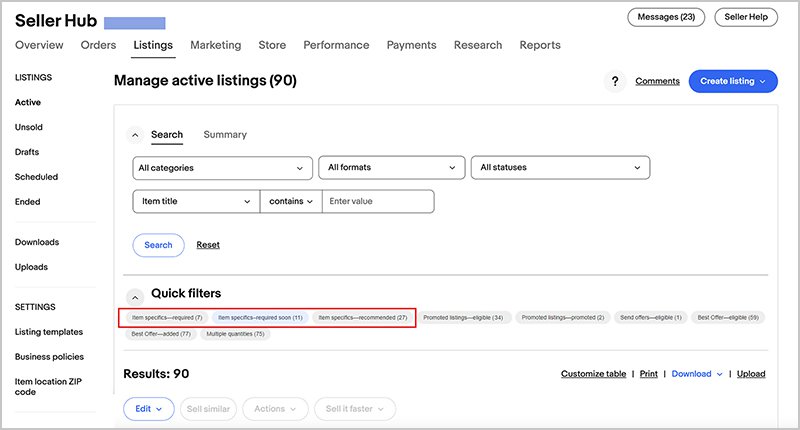The width and height of the screenshot is (800, 430).
Task: Open Downloads in sidebar
Action: click(x=37, y=242)
